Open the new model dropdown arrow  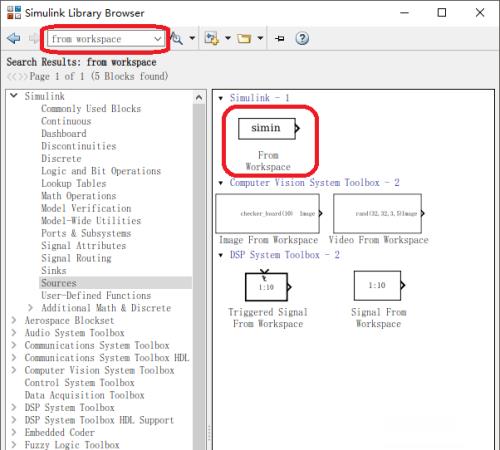click(x=228, y=38)
